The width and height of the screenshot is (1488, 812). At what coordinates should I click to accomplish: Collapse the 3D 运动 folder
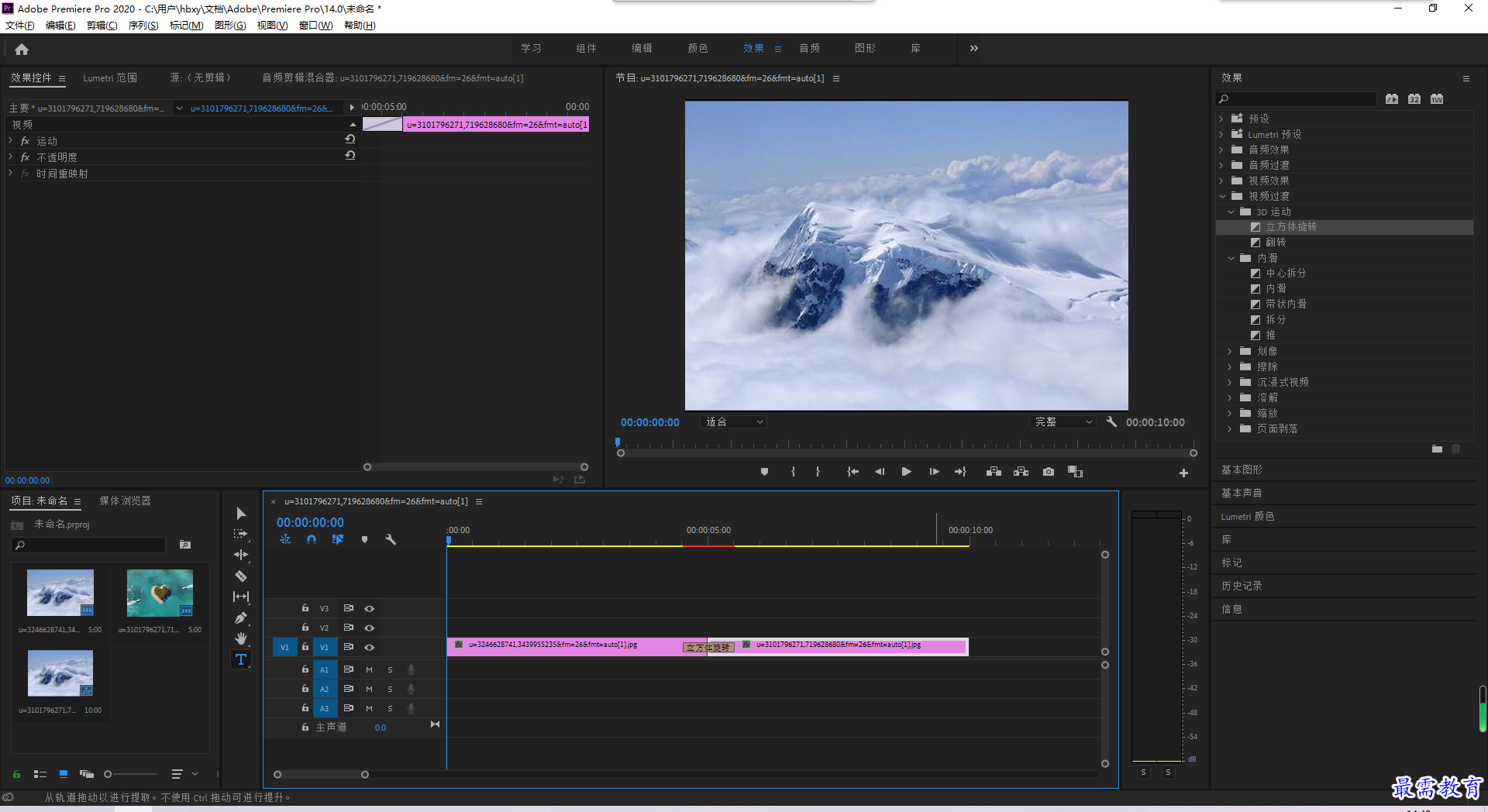1231,212
